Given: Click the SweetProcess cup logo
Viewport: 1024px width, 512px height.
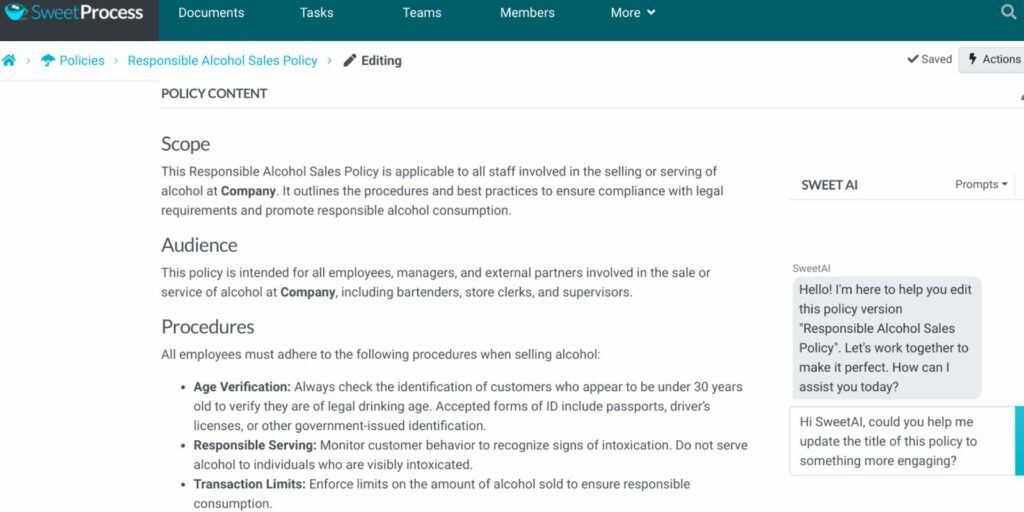Looking at the screenshot, I should [x=16, y=12].
